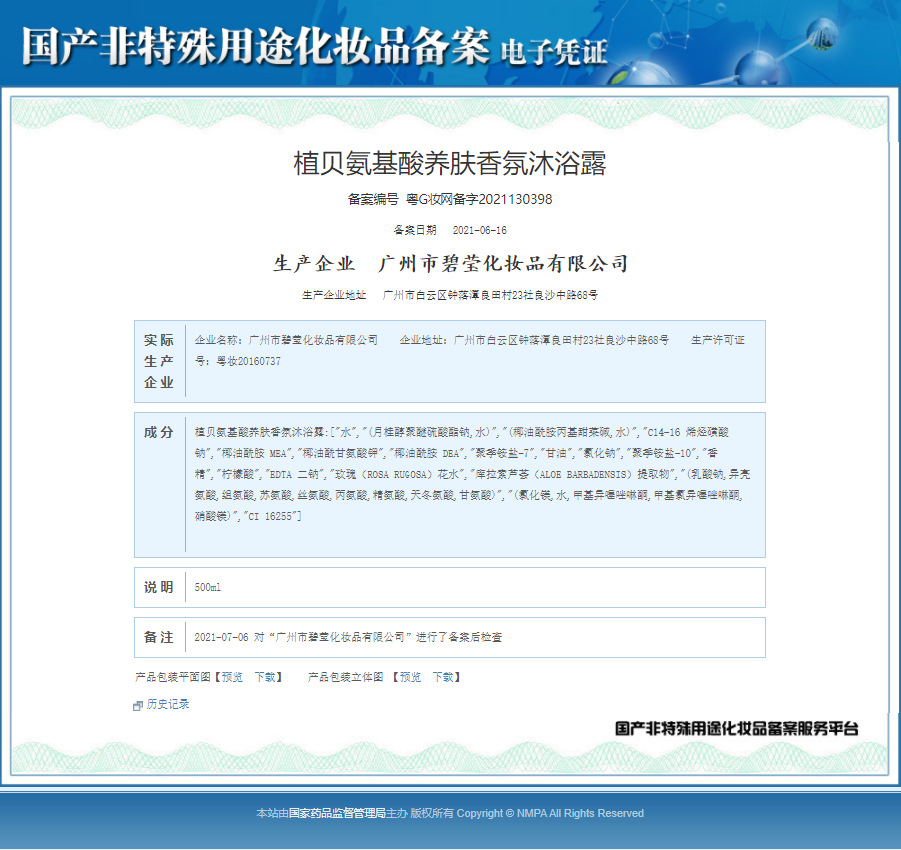Image resolution: width=901 pixels, height=850 pixels.
Task: Open the 国家药品监督管理局 footer link
Action: click(337, 813)
